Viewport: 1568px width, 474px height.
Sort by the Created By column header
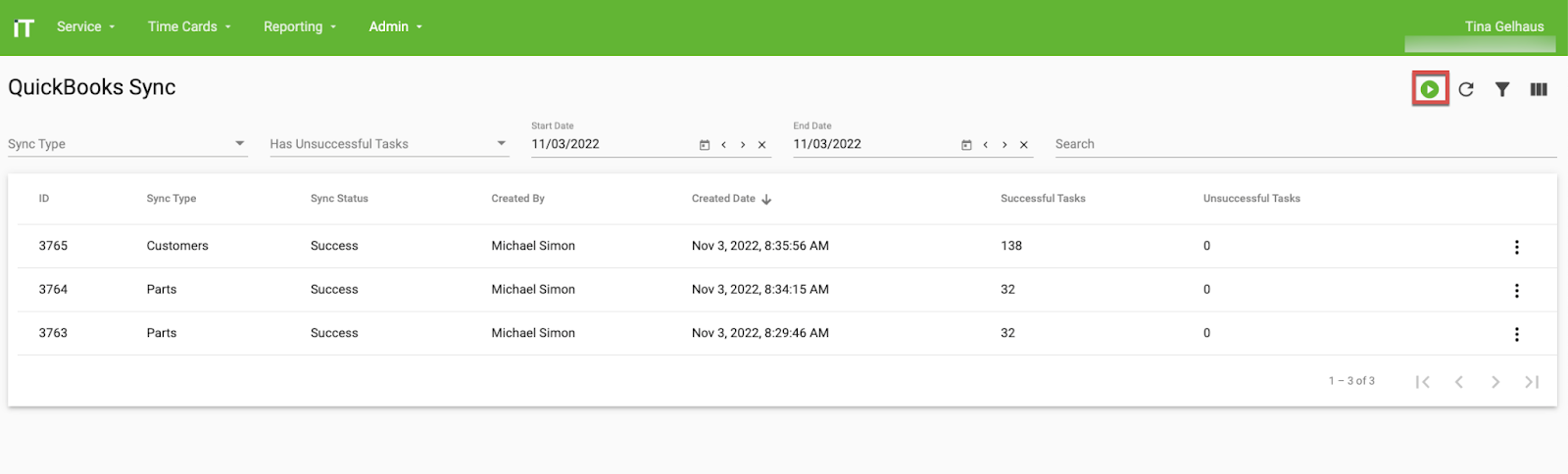[x=517, y=199]
